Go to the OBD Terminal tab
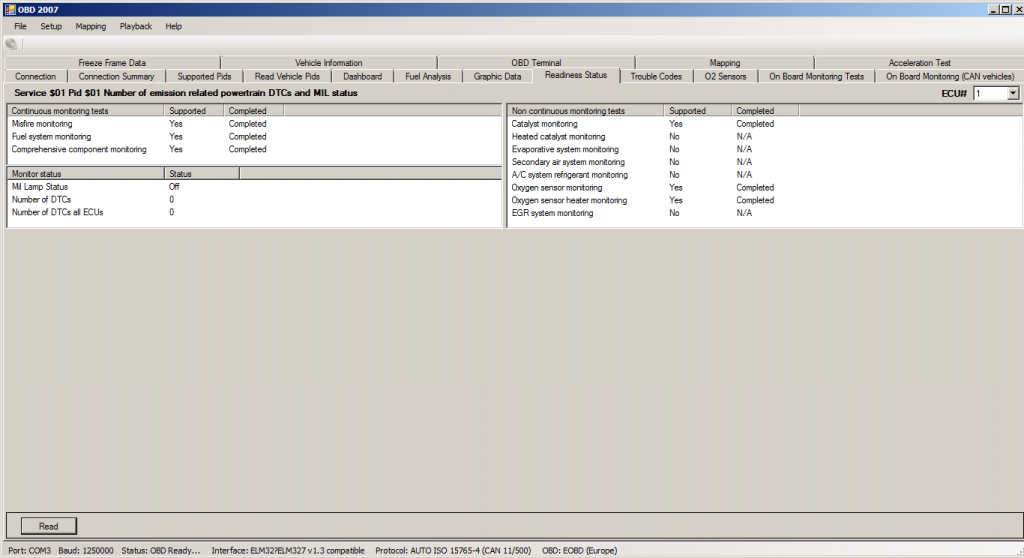The image size is (1024, 558). (535, 63)
